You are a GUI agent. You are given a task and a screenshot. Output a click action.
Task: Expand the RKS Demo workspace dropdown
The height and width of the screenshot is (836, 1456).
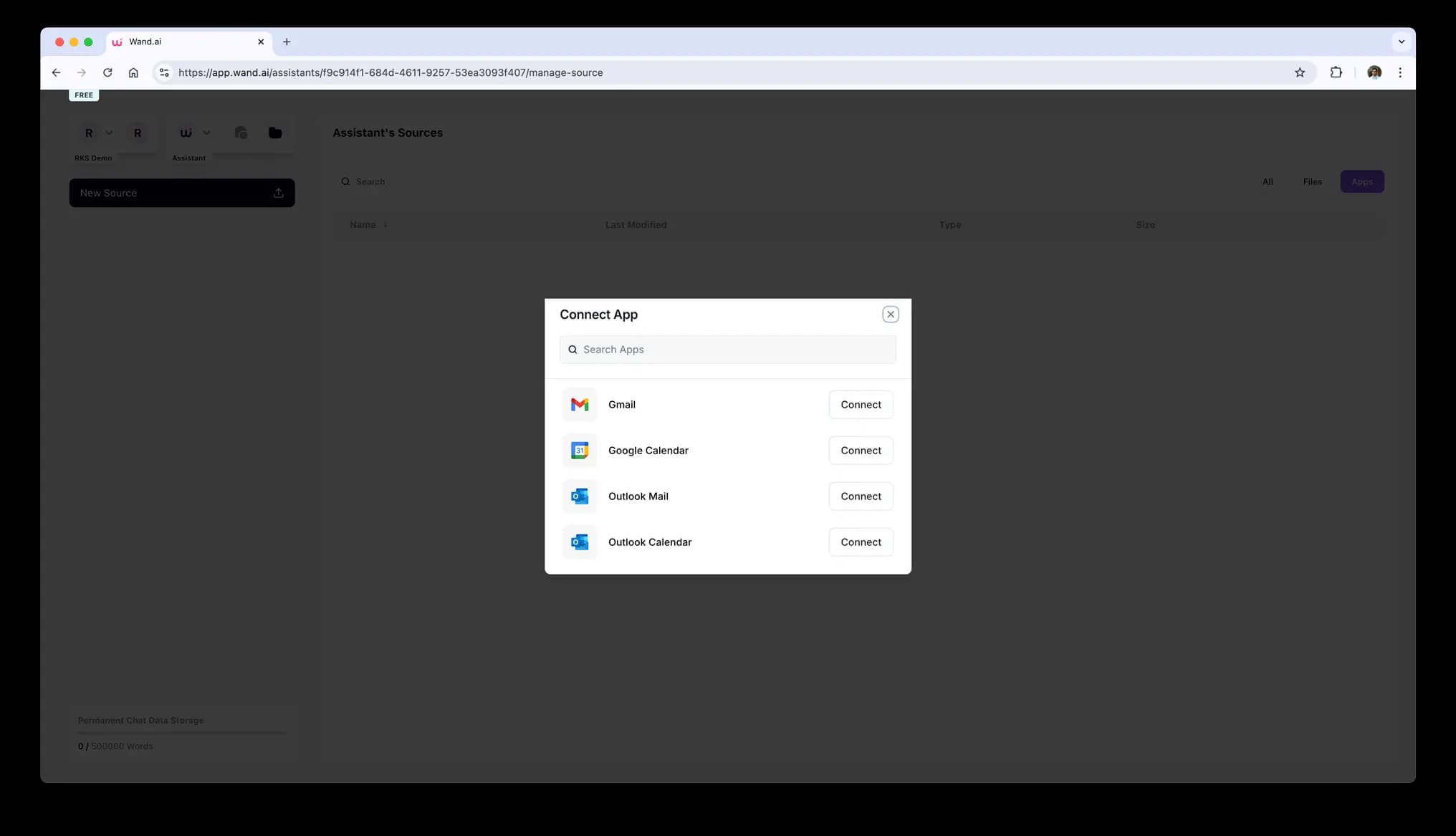click(x=109, y=133)
